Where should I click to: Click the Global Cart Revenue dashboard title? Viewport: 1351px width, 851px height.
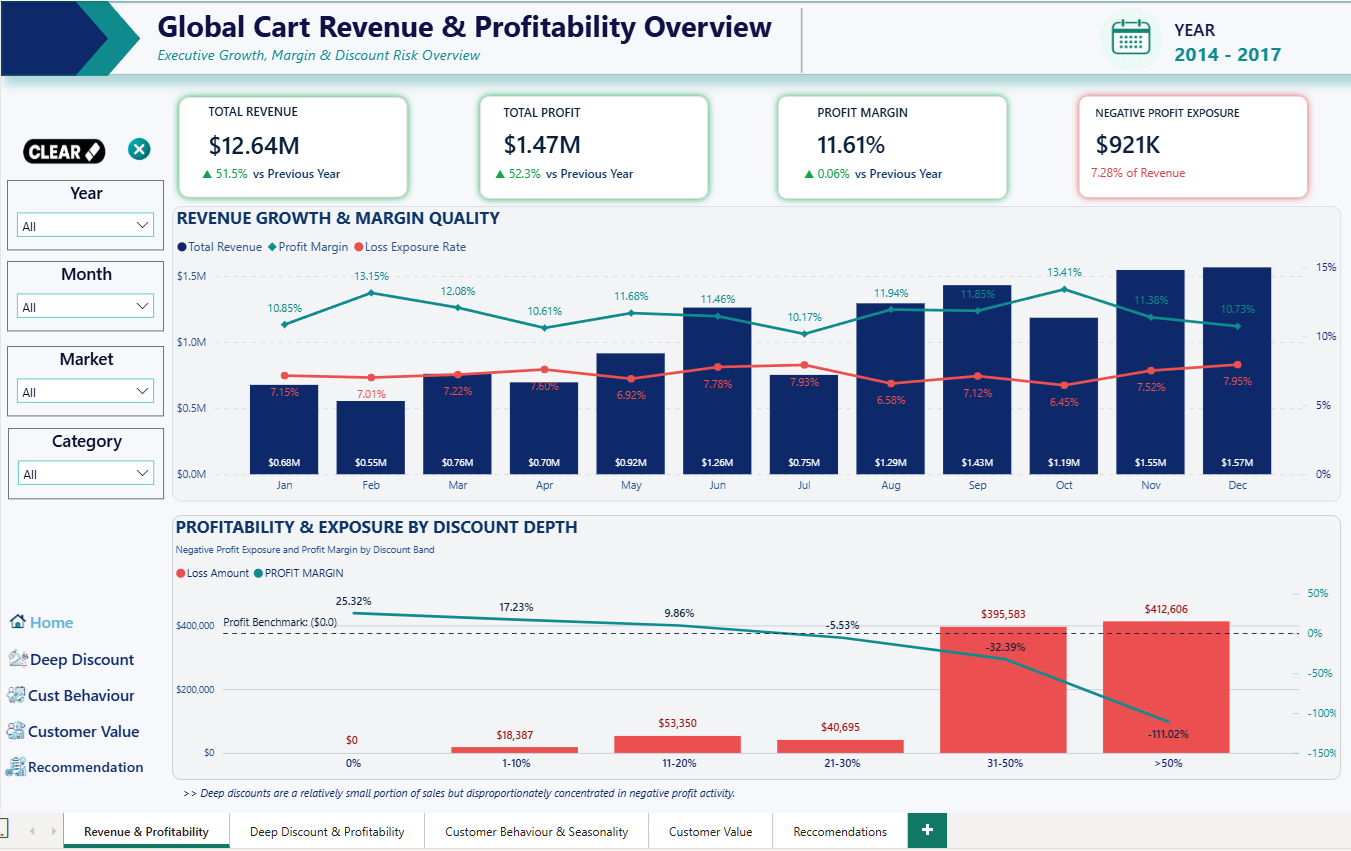[x=465, y=27]
